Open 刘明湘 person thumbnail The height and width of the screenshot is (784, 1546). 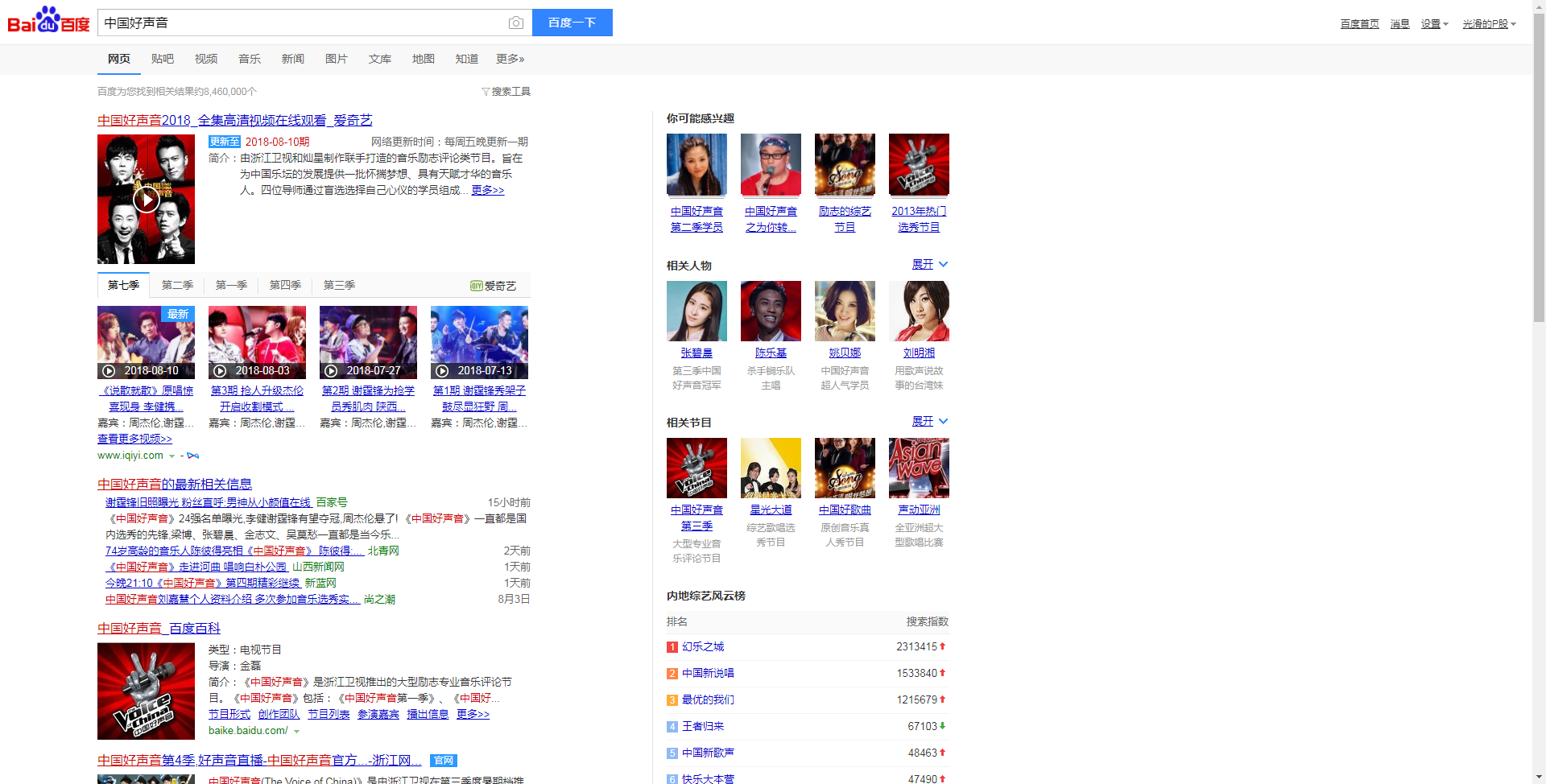point(919,311)
